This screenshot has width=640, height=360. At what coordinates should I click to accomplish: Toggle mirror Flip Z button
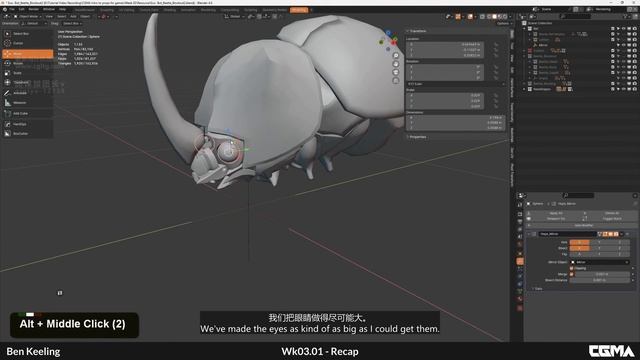point(620,254)
